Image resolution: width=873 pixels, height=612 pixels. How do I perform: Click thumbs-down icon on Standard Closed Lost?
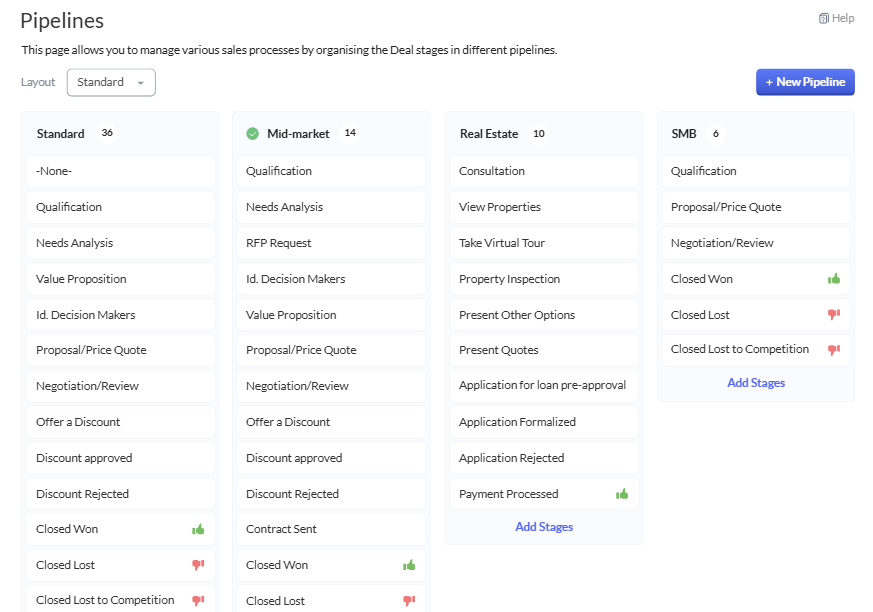[x=198, y=565]
